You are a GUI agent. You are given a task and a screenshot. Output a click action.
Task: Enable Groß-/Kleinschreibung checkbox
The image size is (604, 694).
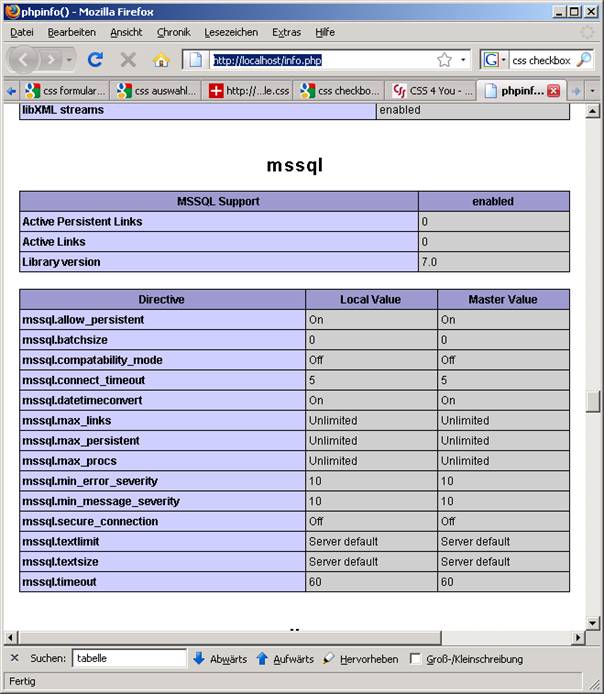pos(416,659)
